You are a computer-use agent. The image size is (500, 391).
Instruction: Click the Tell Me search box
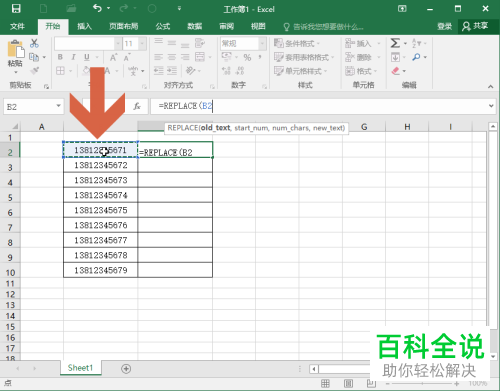[323, 27]
